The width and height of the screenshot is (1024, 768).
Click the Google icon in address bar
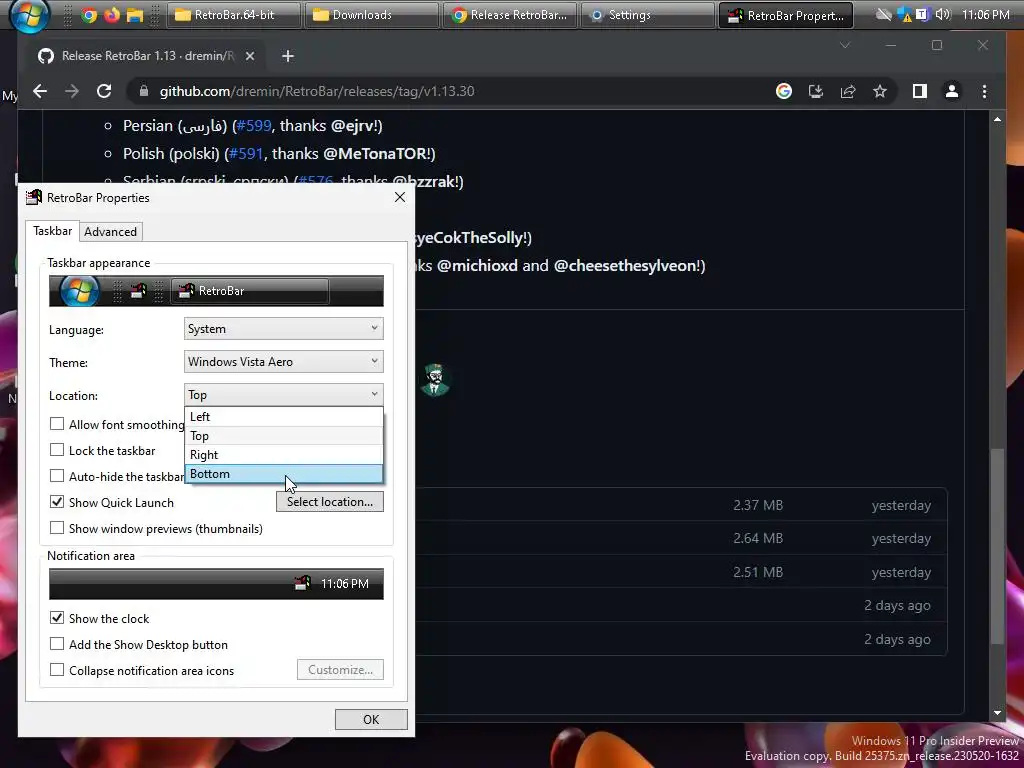pos(784,91)
